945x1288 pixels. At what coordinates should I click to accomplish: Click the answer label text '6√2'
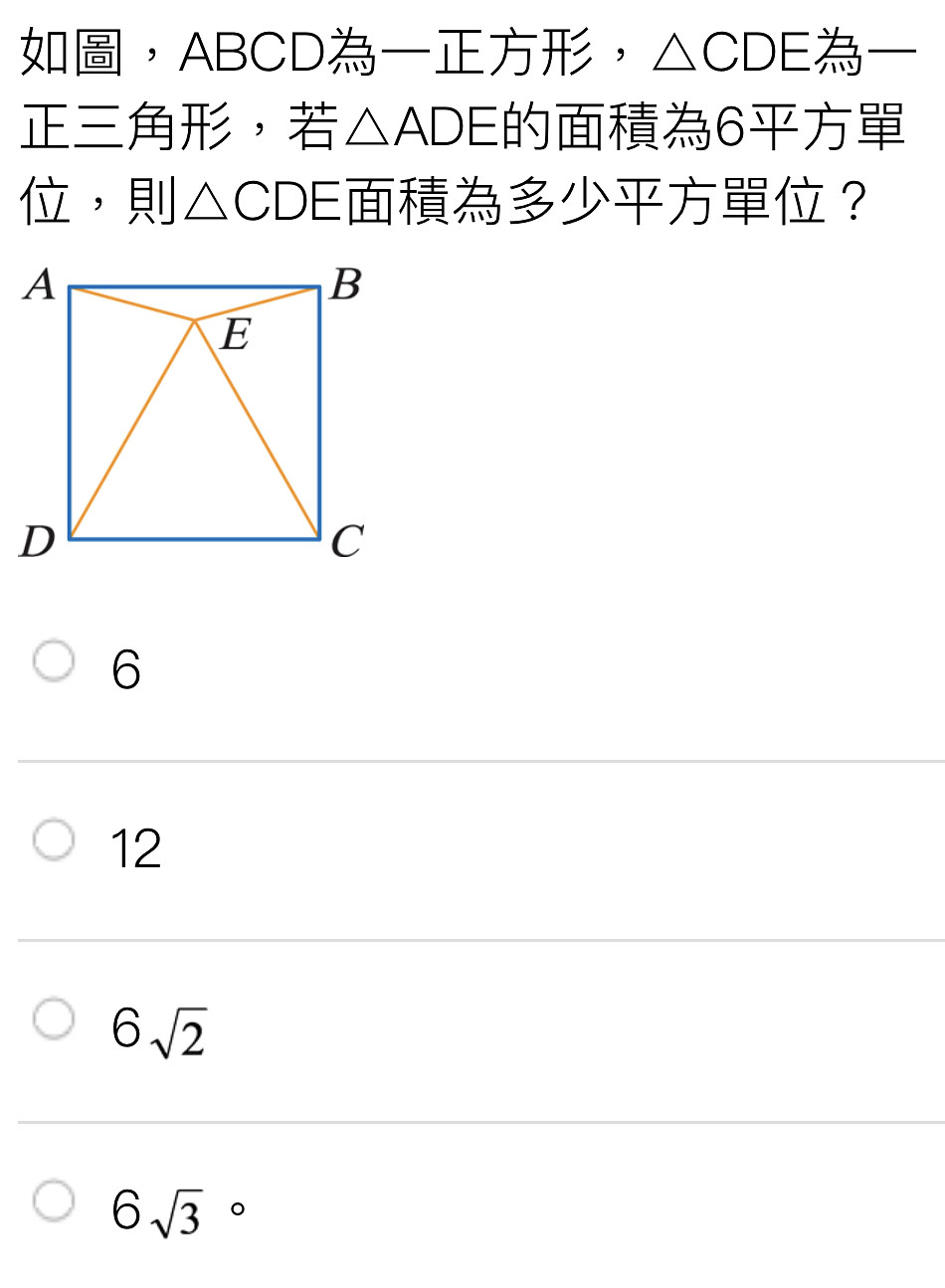click(x=159, y=1031)
